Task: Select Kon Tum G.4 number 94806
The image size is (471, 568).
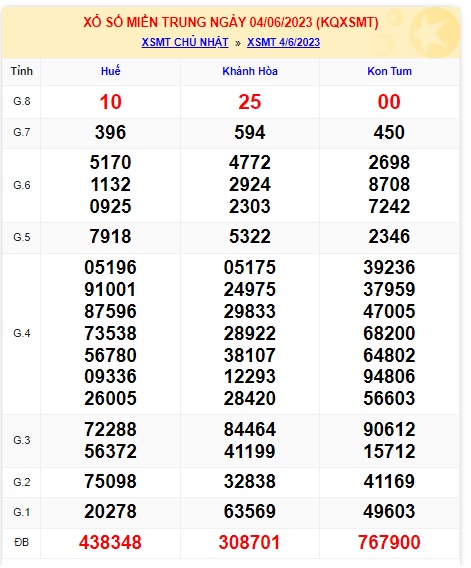Action: pyautogui.click(x=389, y=376)
